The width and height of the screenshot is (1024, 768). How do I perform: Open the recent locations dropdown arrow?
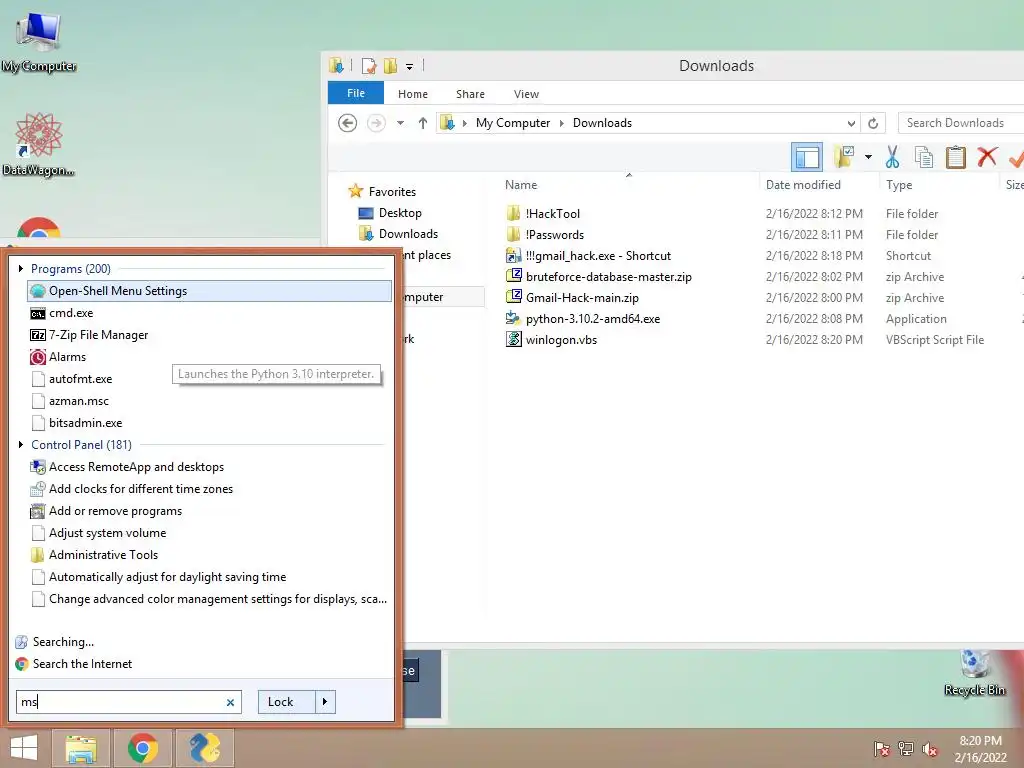tap(400, 123)
